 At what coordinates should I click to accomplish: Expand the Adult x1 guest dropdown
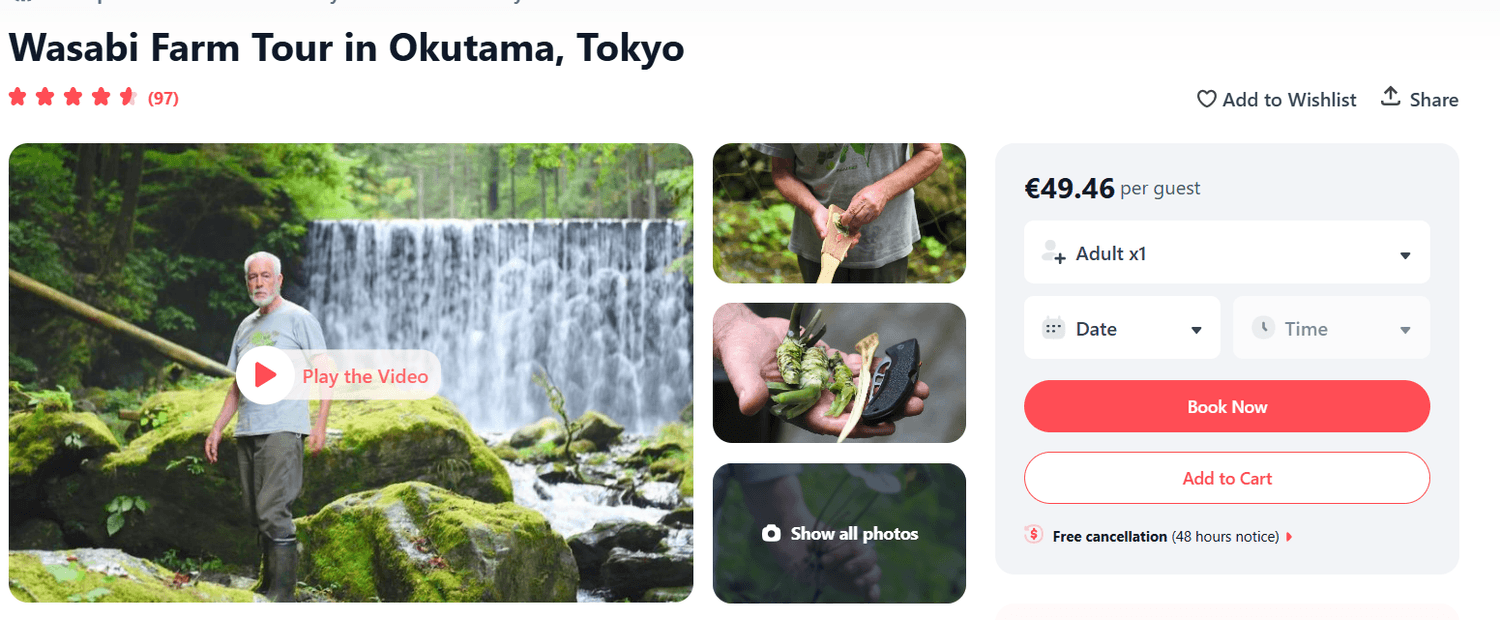point(1404,255)
